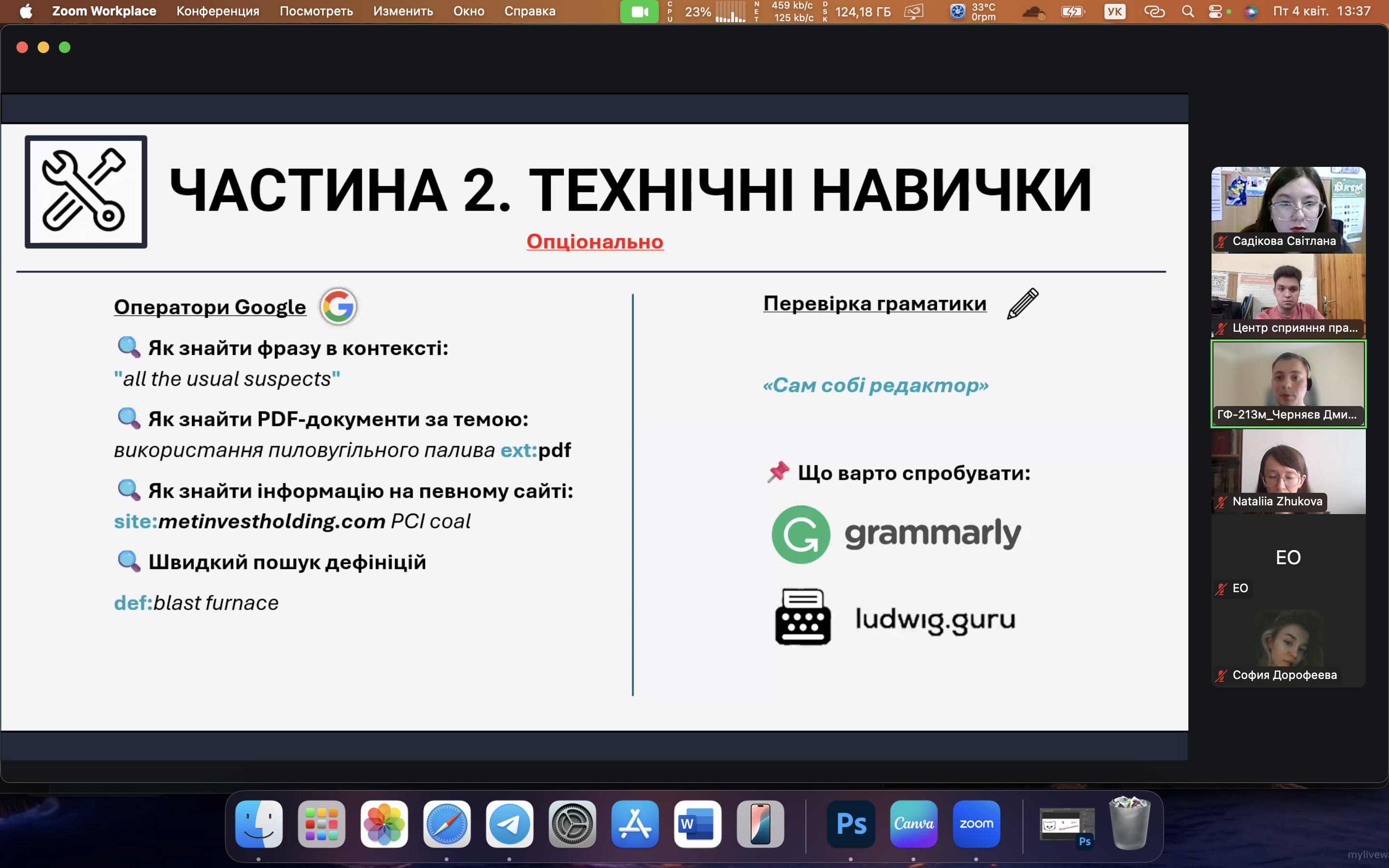Select Садікова Світлана video tile
This screenshot has height=868, width=1389.
[1288, 210]
